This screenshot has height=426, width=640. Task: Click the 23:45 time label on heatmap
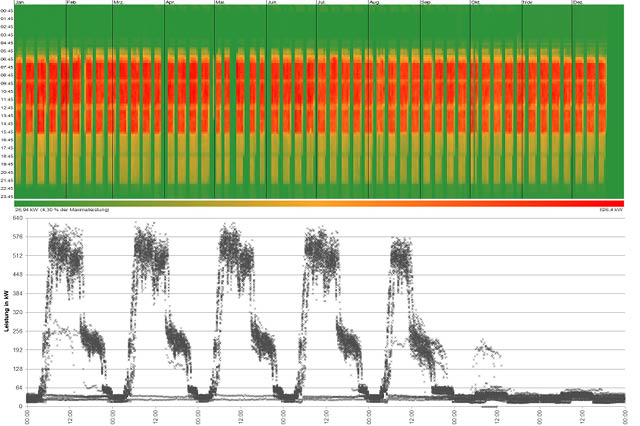point(7,196)
